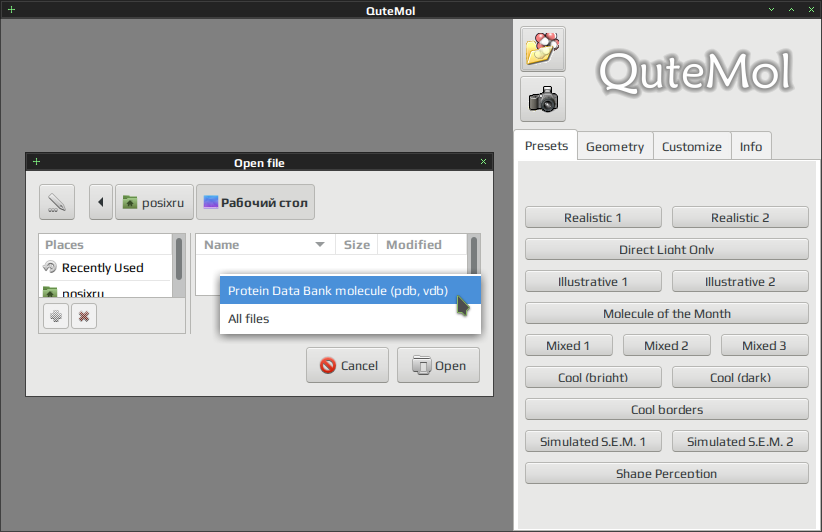Open the Info tab
Viewport: 822px width, 532px height.
751,146
